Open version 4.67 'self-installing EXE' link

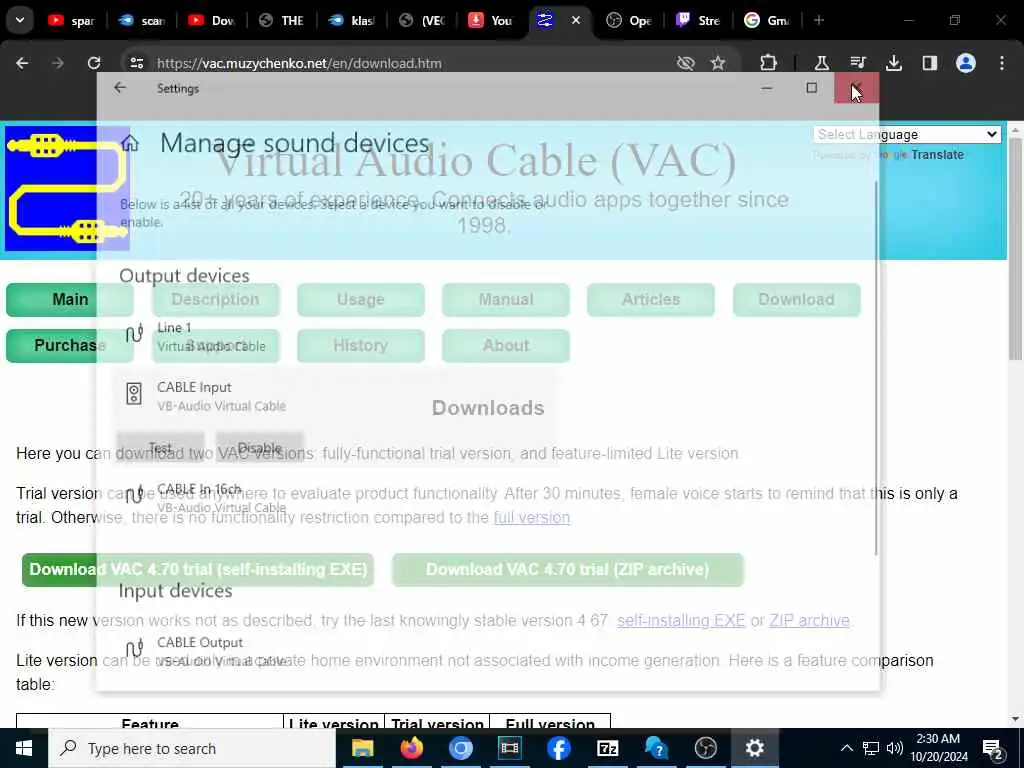click(680, 620)
